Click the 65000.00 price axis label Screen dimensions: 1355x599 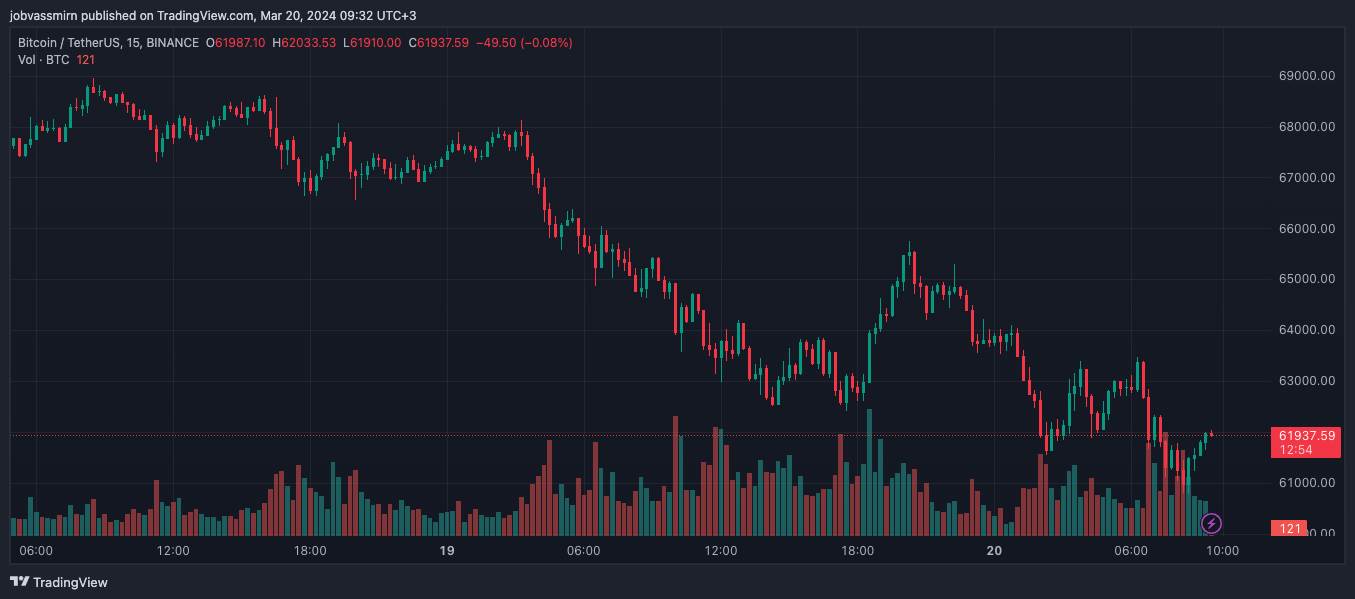click(x=1307, y=279)
